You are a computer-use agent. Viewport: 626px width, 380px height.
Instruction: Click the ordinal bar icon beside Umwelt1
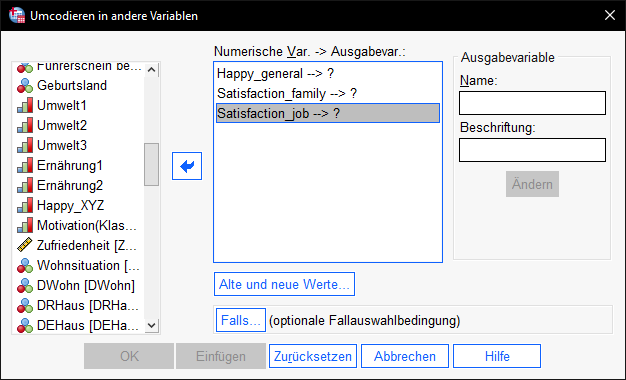[x=25, y=105]
